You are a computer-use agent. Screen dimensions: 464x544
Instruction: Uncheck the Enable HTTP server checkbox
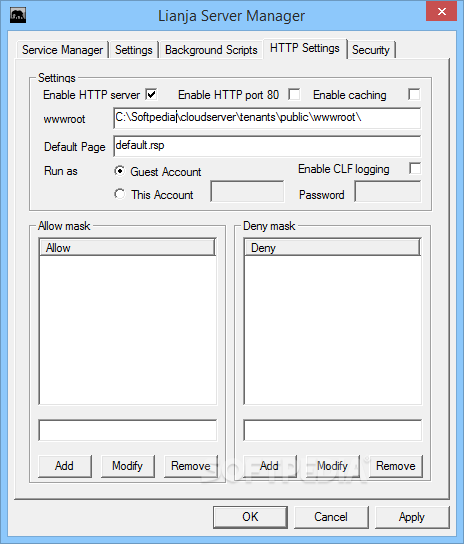tap(151, 94)
